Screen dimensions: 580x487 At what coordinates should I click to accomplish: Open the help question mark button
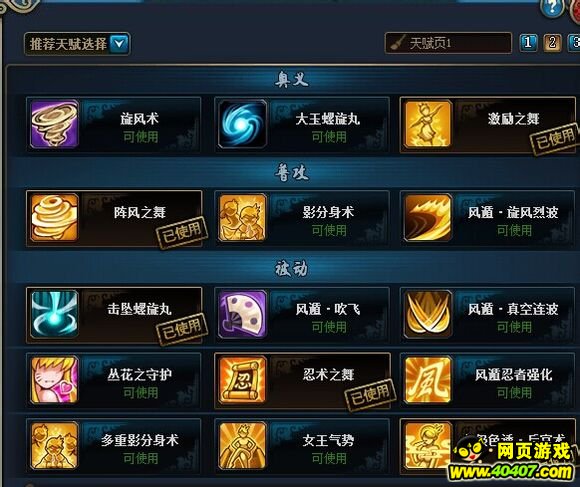pyautogui.click(x=552, y=7)
